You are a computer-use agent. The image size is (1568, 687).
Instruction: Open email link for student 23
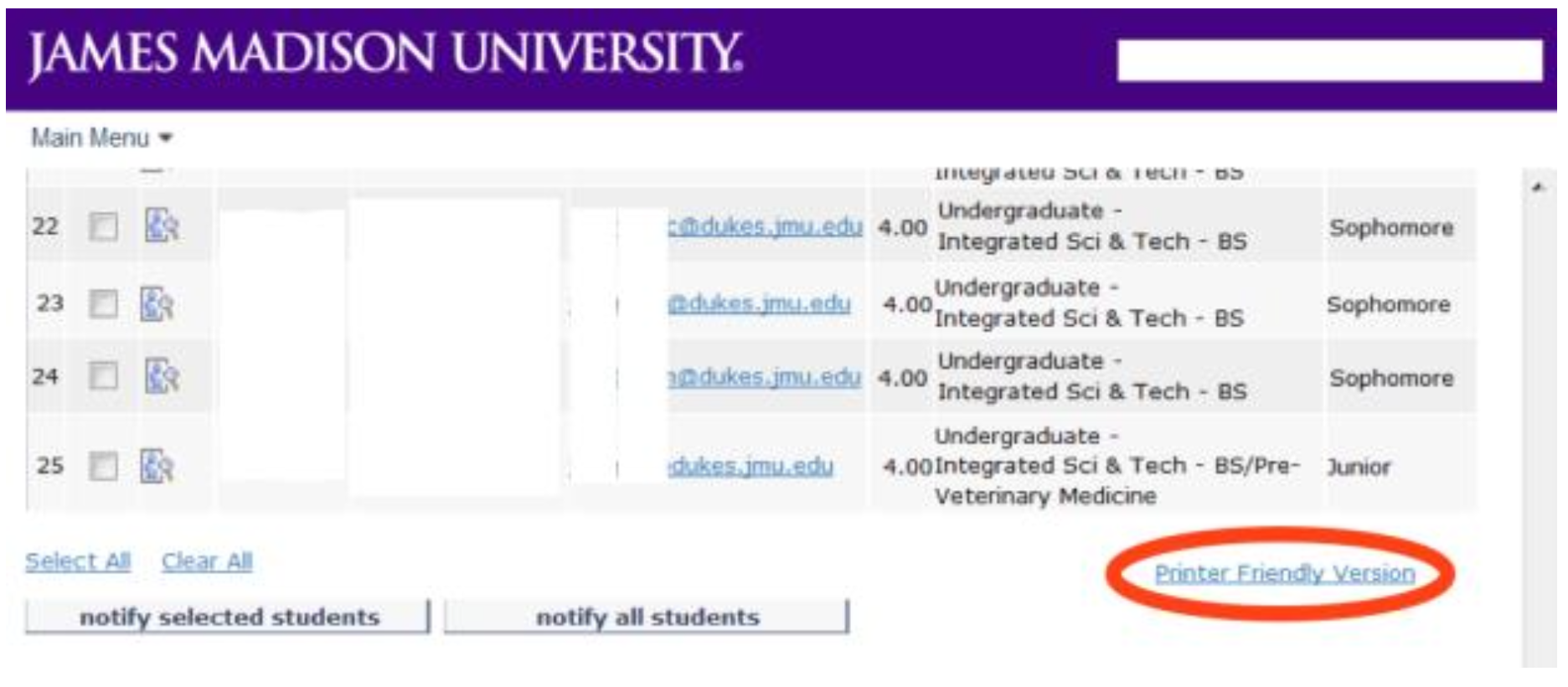(x=759, y=303)
